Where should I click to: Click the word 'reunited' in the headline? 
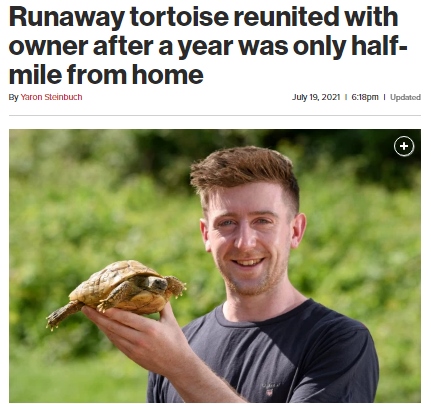[x=287, y=17]
